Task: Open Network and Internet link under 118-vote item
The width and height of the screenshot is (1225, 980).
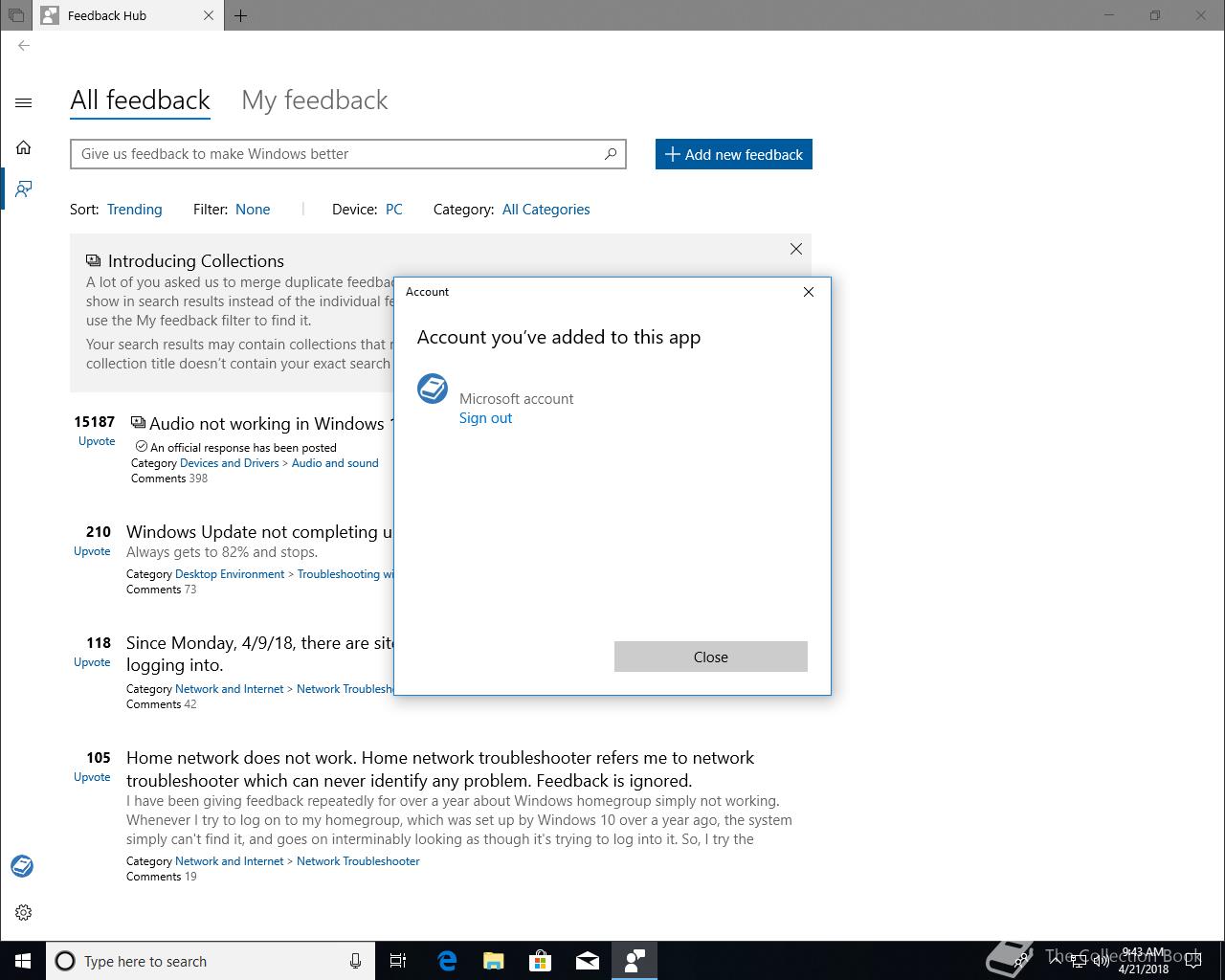Action: [x=229, y=689]
